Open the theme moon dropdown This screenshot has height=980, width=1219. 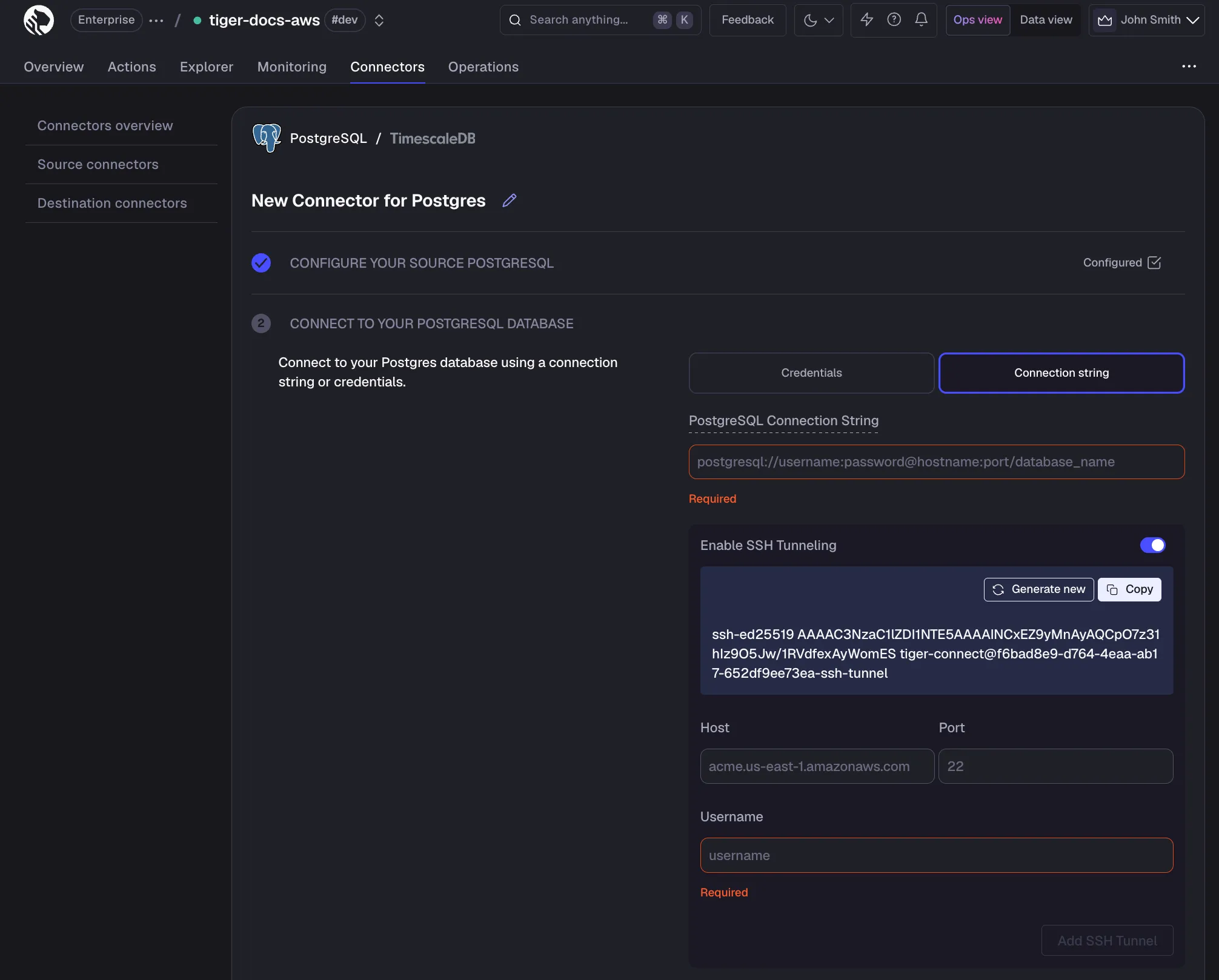[819, 20]
